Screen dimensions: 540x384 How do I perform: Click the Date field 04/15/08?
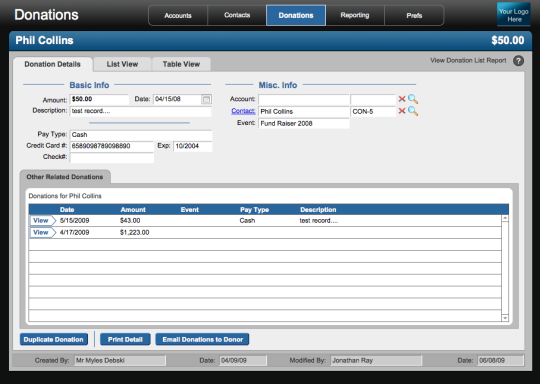tap(177, 99)
